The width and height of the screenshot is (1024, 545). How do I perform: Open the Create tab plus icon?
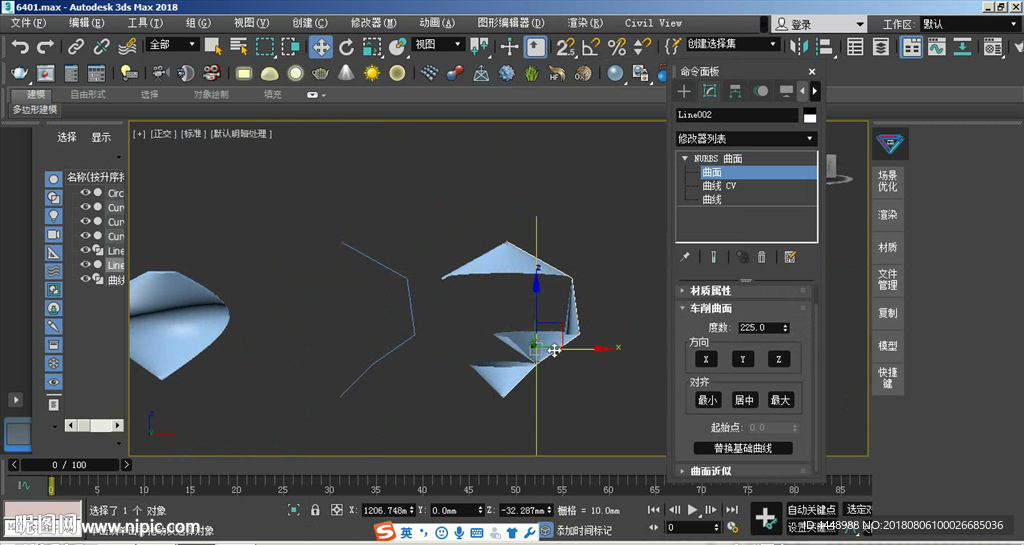(684, 91)
